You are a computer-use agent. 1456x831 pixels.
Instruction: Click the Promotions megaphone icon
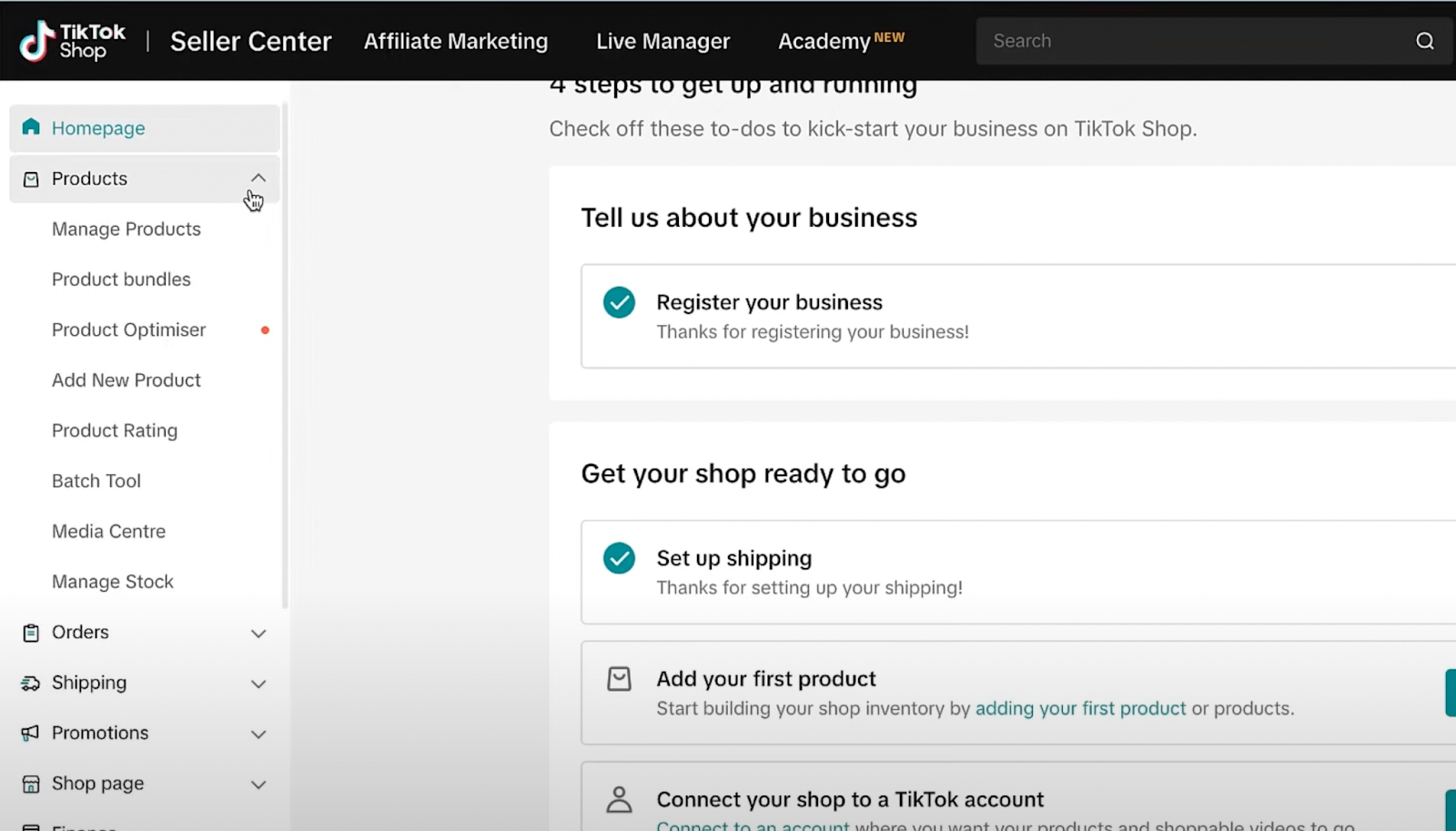[x=31, y=734]
